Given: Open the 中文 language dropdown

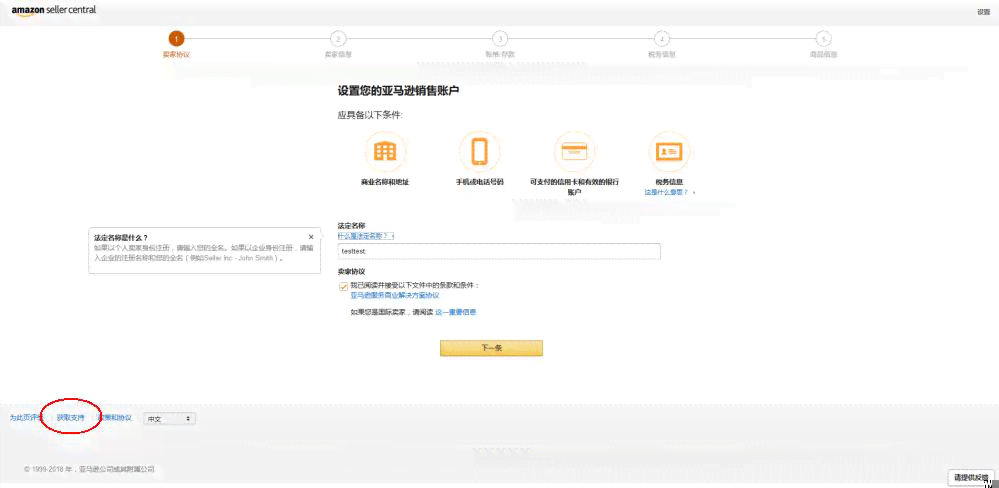Looking at the screenshot, I should (169, 419).
